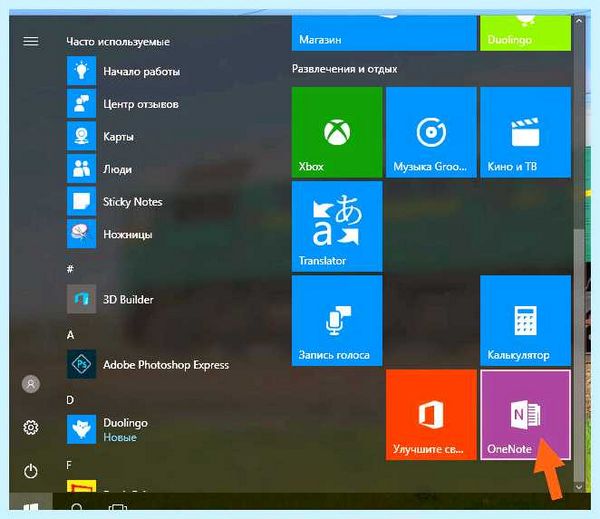Open the Улучшите св... Office tile
The image size is (600, 519).
click(x=431, y=415)
